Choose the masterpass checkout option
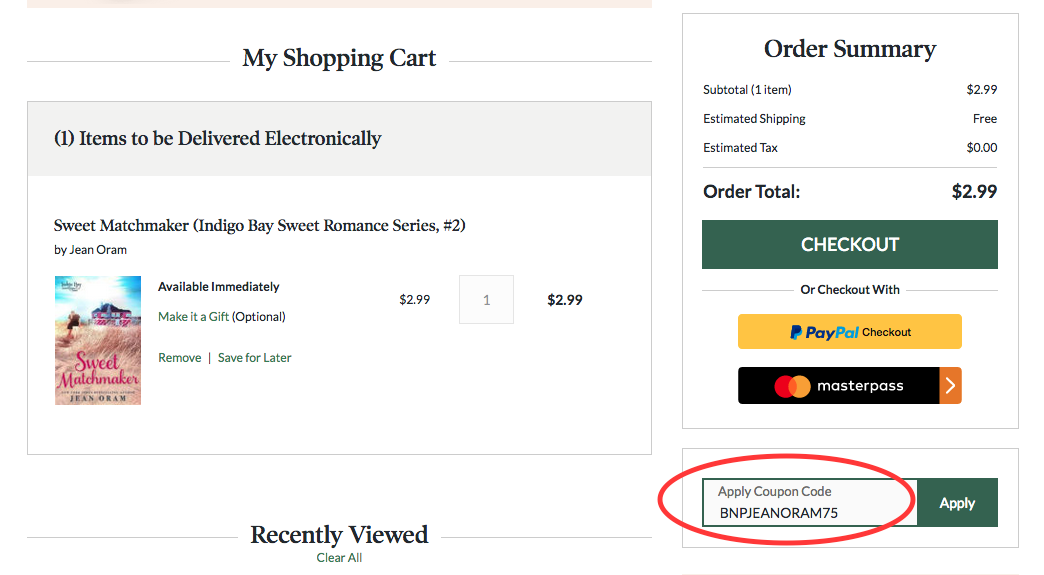1044x575 pixels. pos(850,385)
